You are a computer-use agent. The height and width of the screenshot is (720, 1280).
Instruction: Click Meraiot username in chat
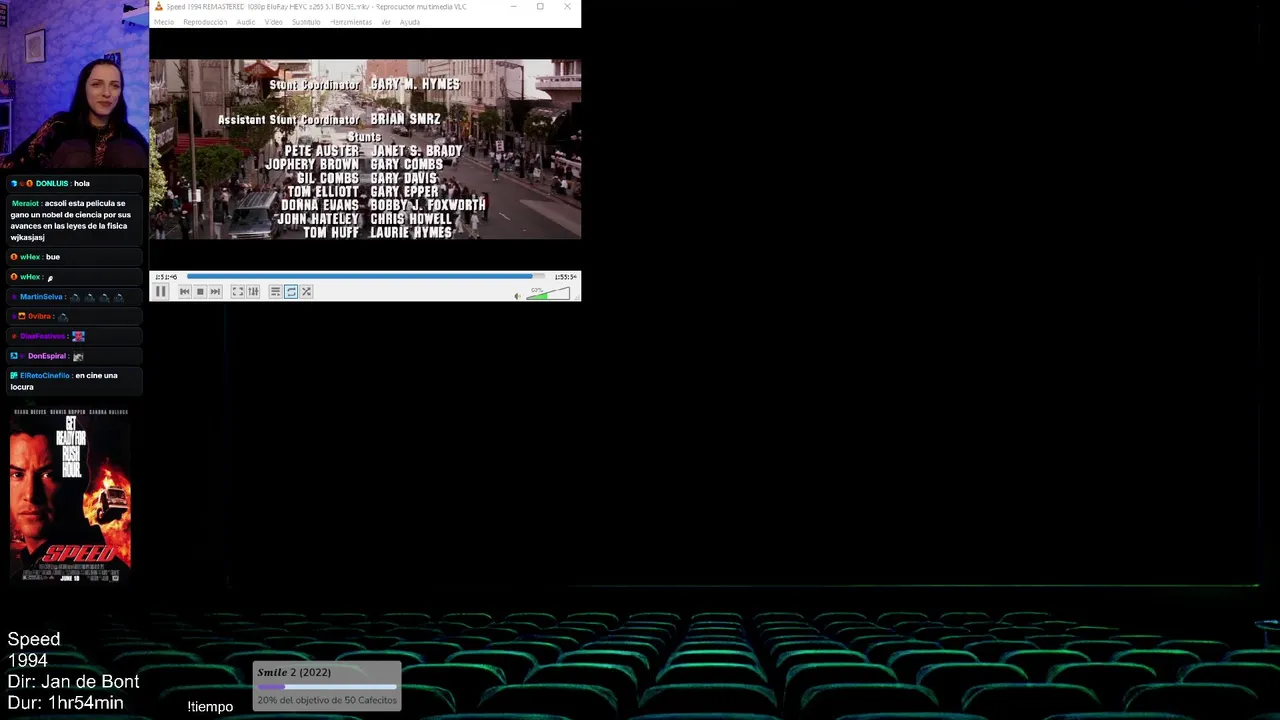click(x=25, y=203)
